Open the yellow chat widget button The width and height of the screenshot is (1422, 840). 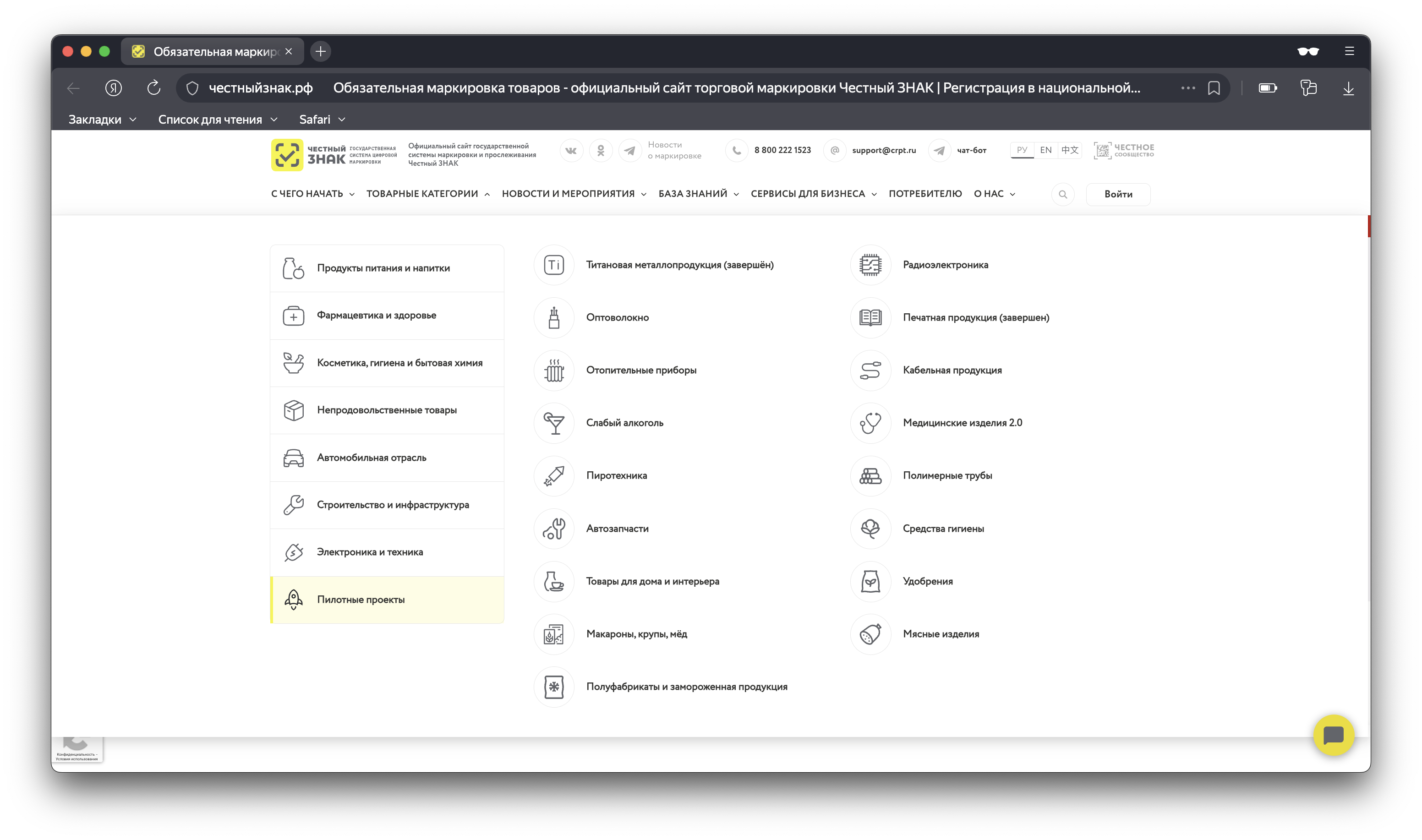click(x=1333, y=735)
